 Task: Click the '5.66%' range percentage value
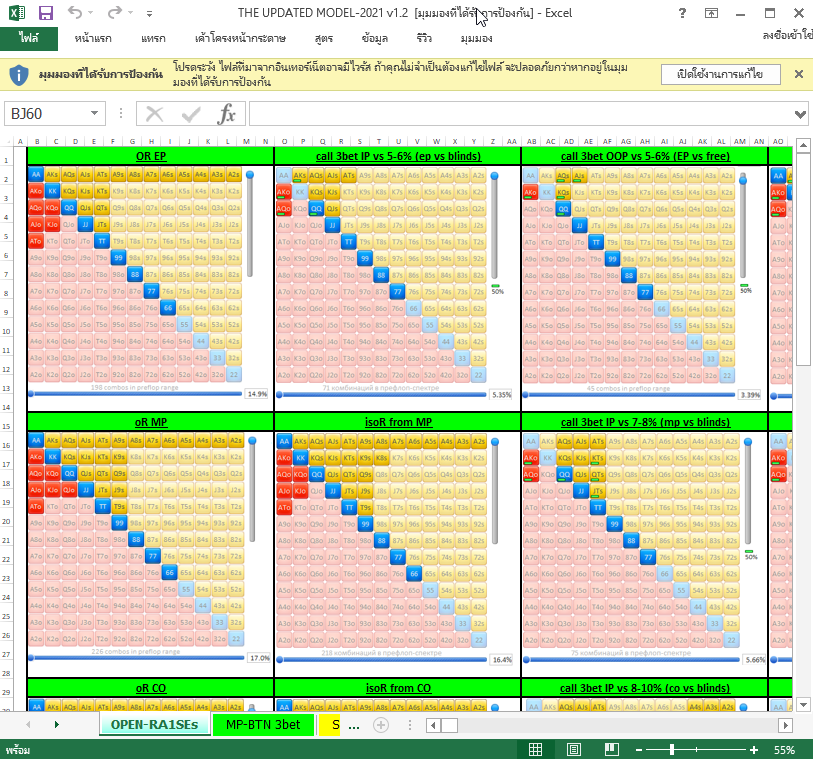click(x=755, y=659)
